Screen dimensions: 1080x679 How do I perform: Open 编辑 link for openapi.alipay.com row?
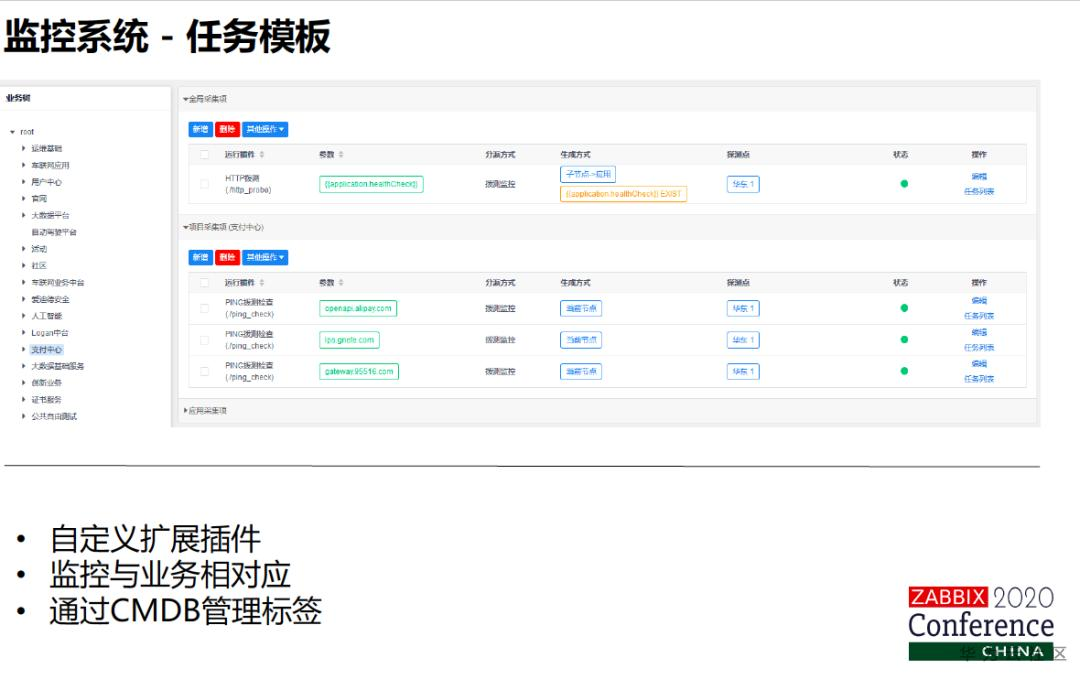coord(979,300)
